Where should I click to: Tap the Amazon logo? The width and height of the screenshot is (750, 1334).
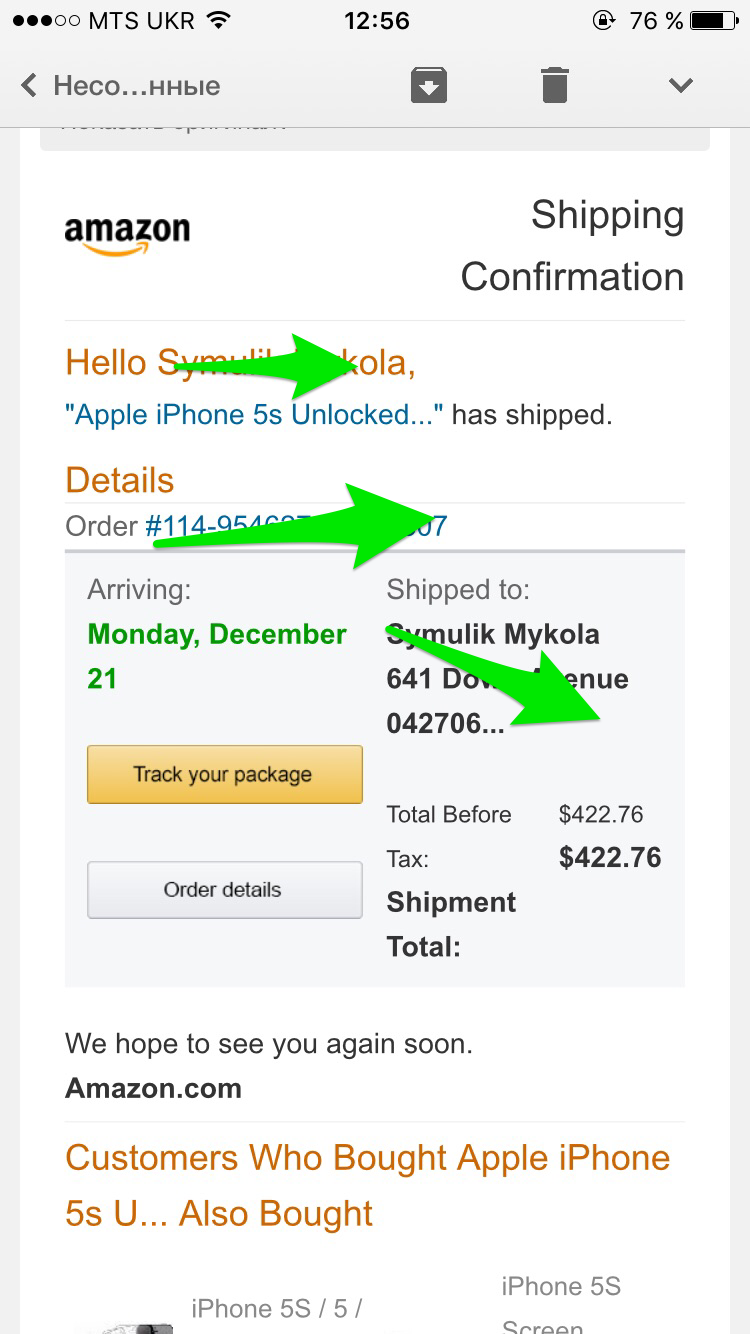coord(127,234)
